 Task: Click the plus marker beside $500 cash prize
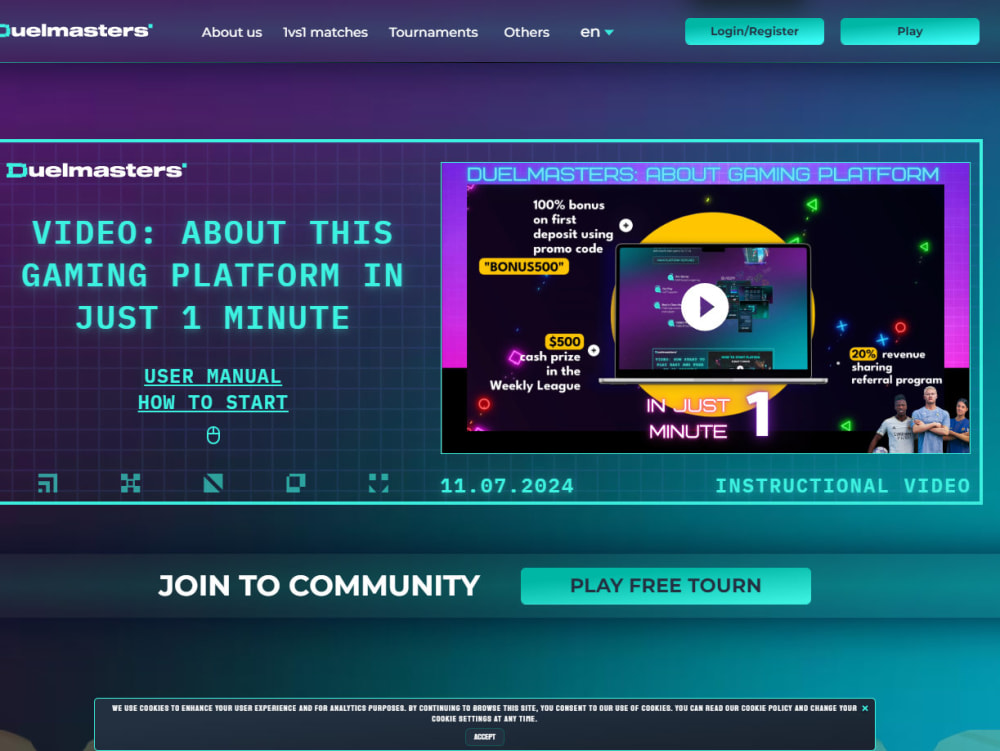click(594, 350)
